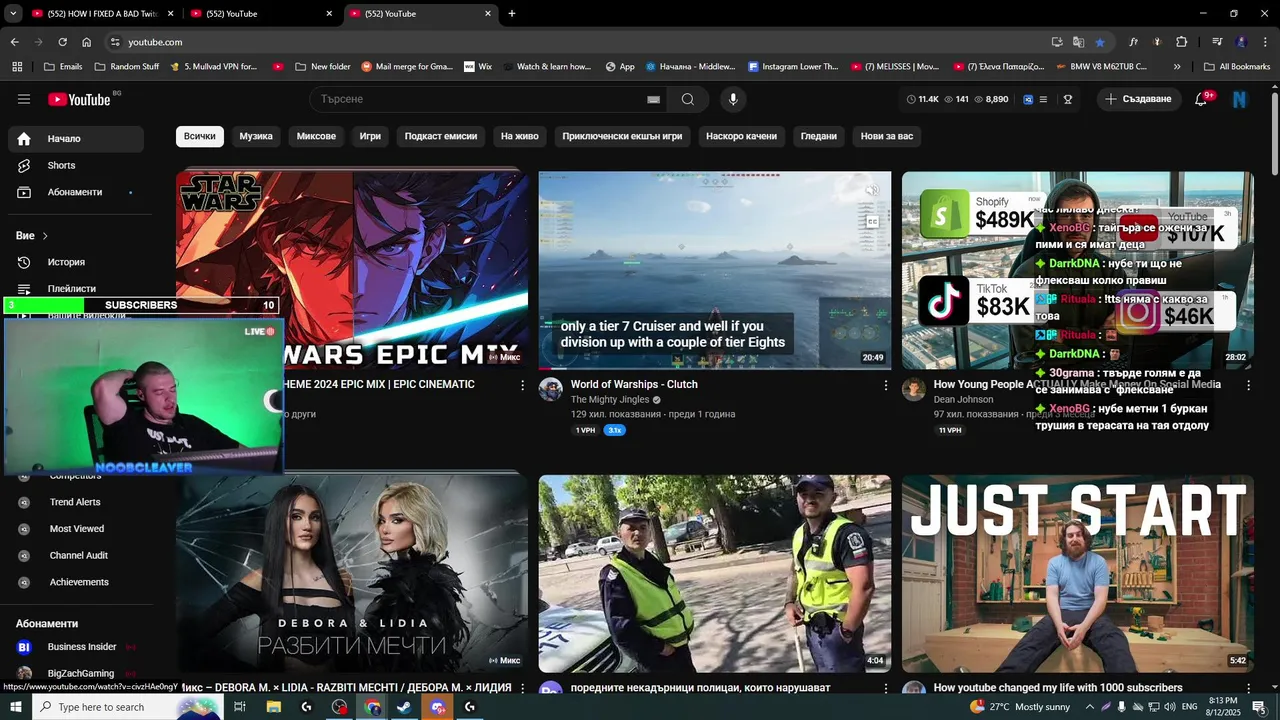Go to Chrome home page icon

[86, 42]
